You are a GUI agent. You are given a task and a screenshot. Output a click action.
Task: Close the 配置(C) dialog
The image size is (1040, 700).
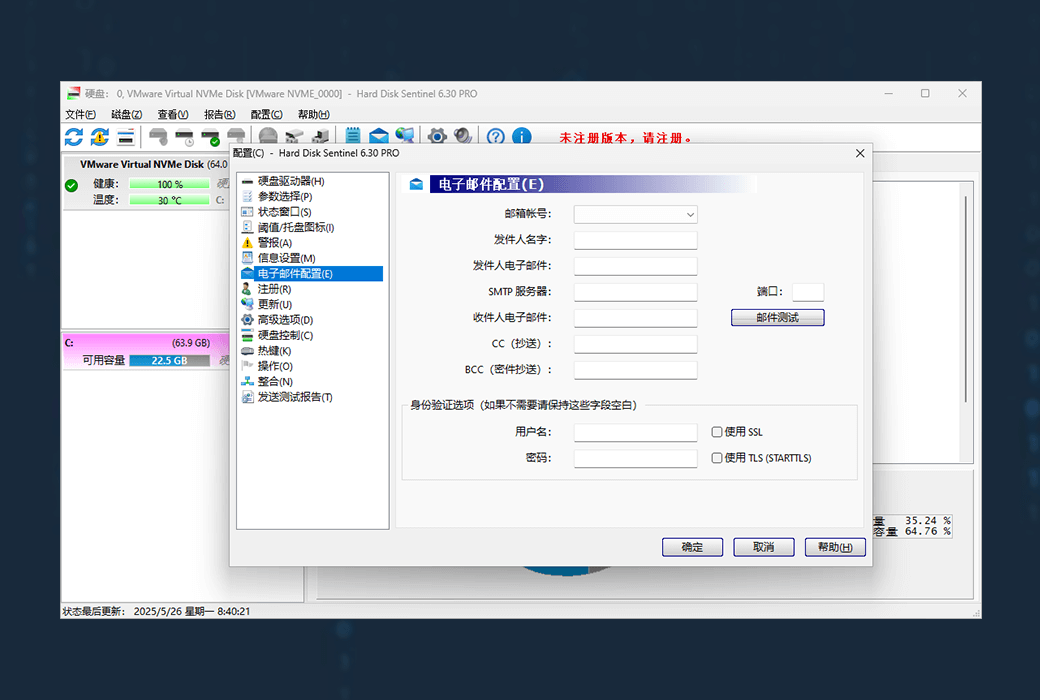(x=860, y=153)
